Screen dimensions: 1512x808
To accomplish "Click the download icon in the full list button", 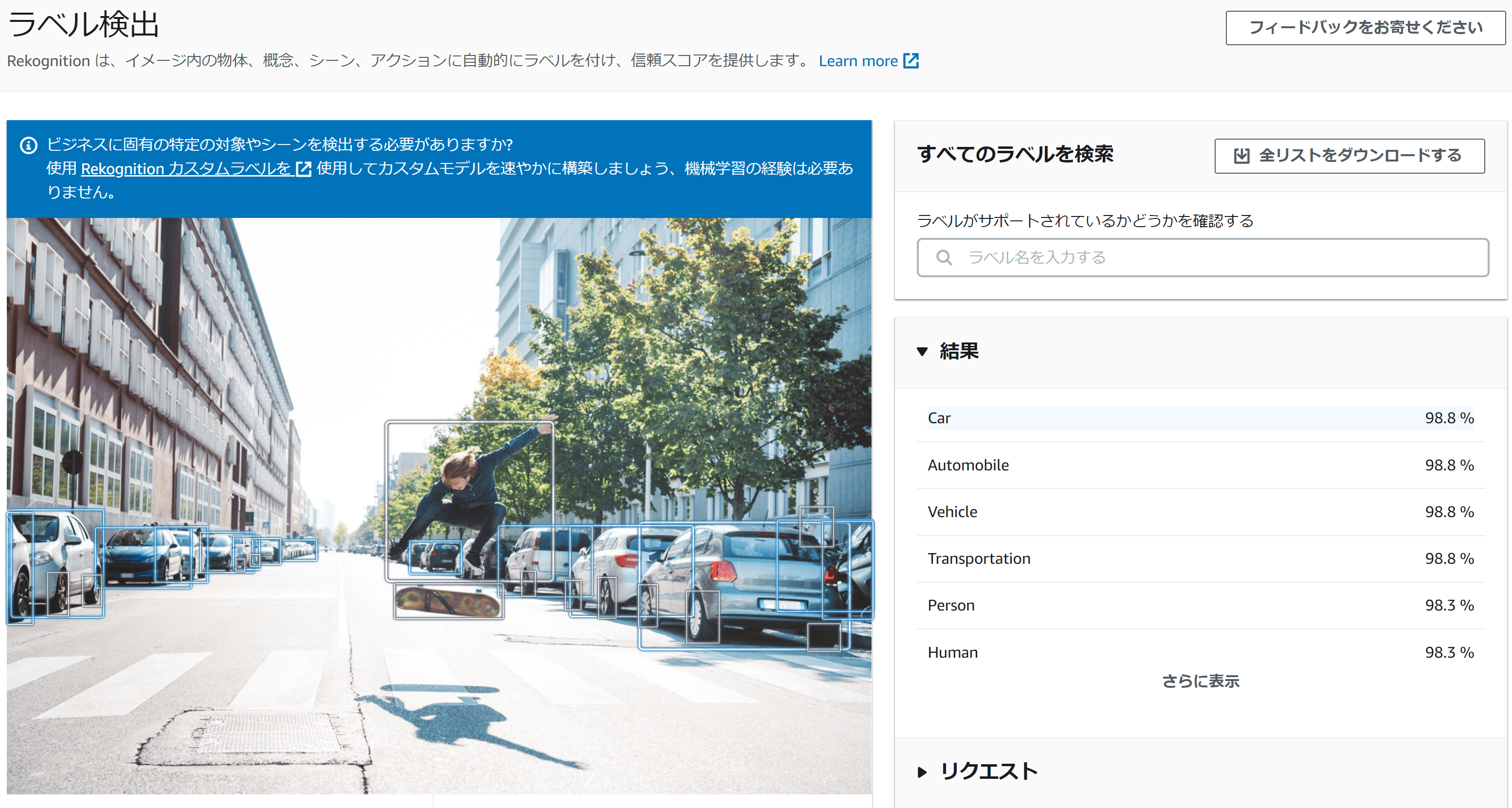I will 1241,156.
